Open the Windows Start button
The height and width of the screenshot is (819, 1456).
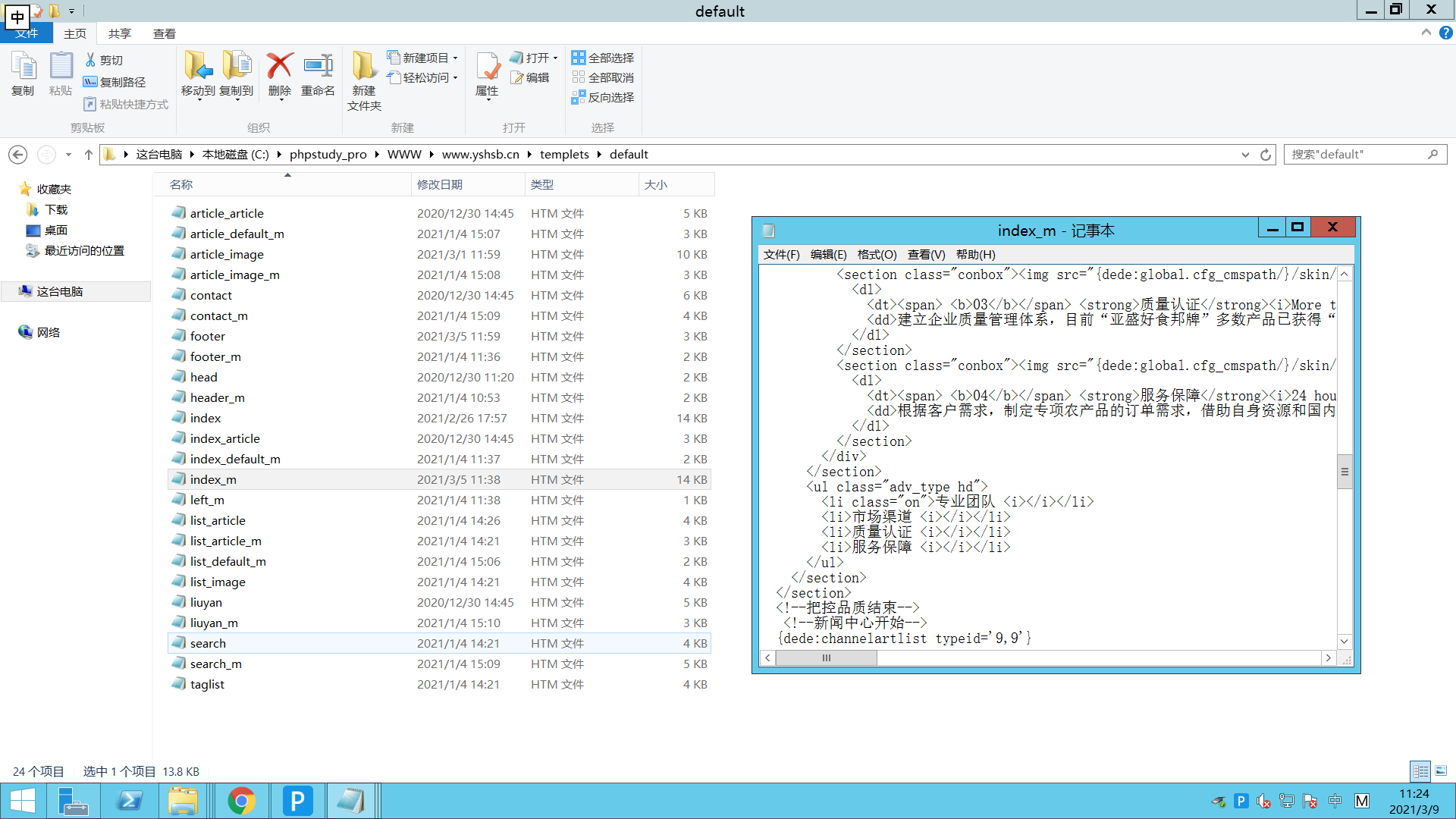[23, 801]
